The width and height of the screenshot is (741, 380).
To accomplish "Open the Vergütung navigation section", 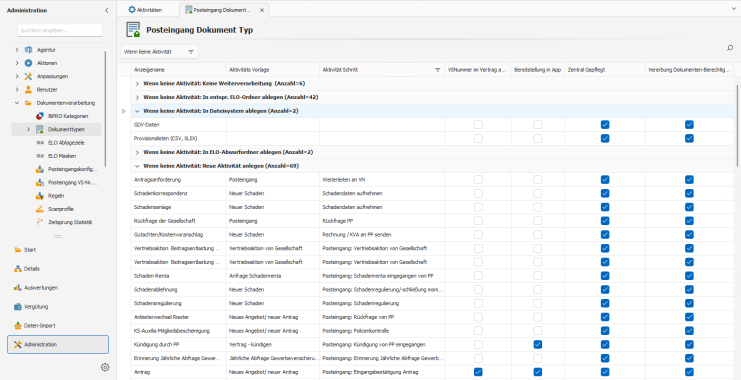I will point(58,306).
